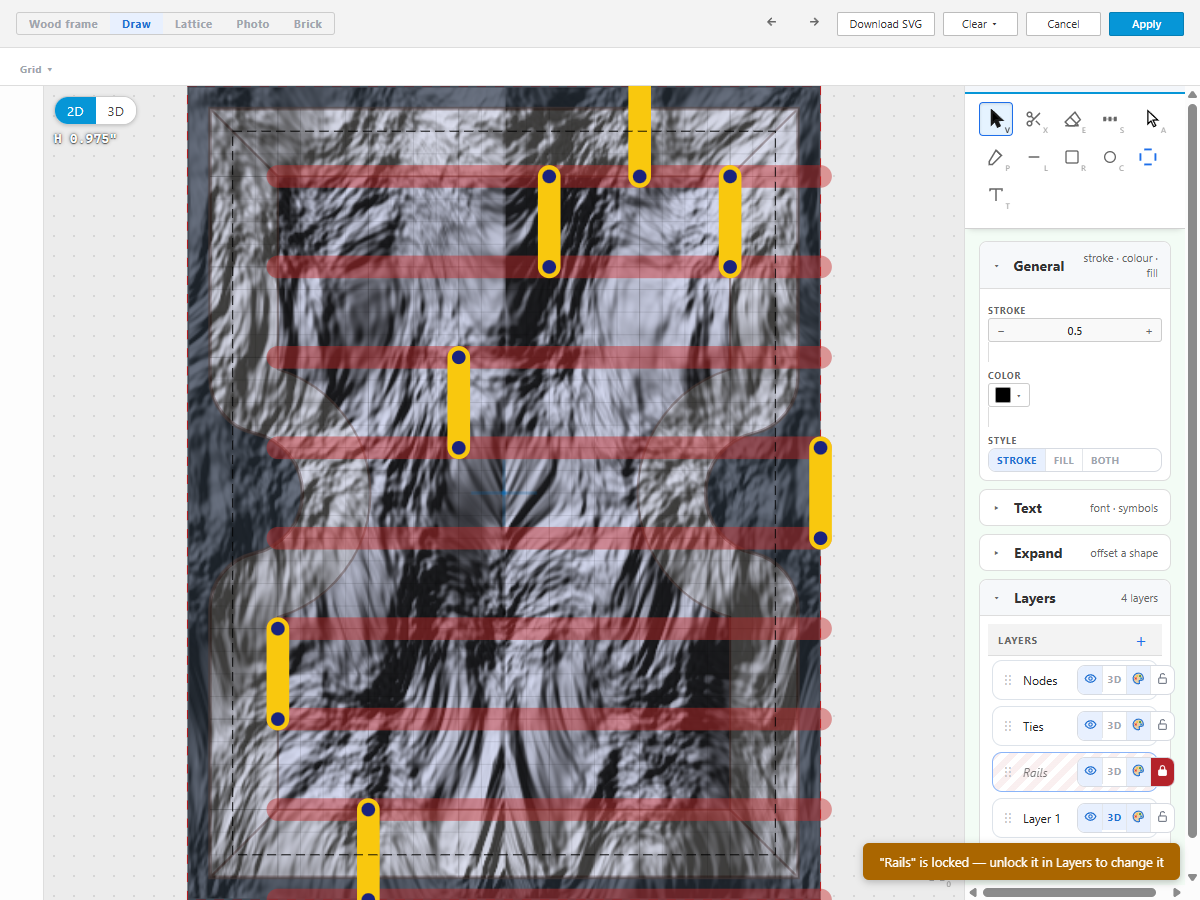The height and width of the screenshot is (900, 1200).
Task: Grab the Layer 1 drag handle
Action: click(x=1007, y=818)
